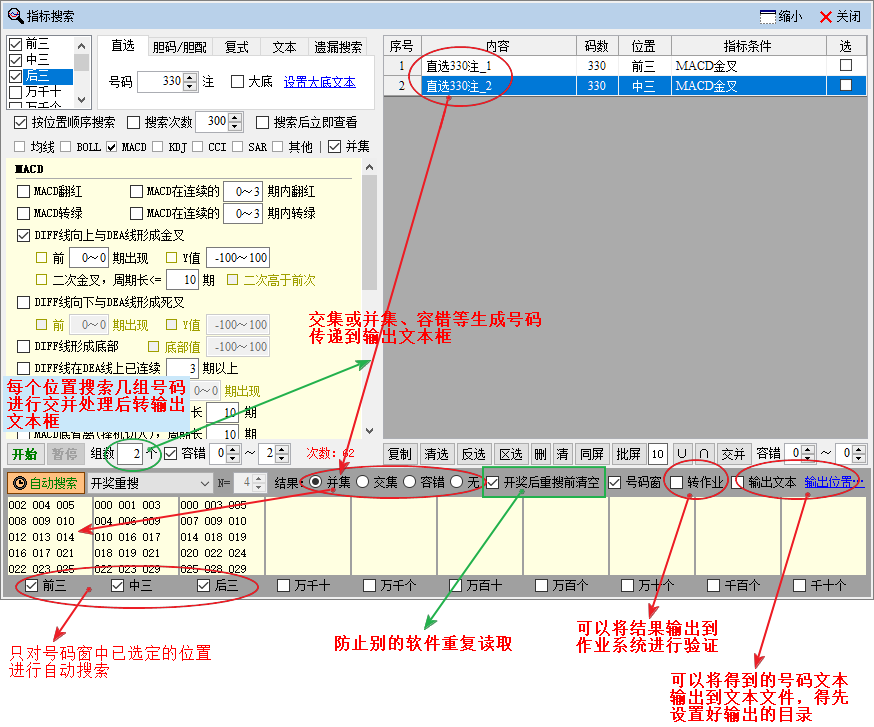Click the magnifier icon in the title bar
Image resolution: width=874 pixels, height=727 pixels.
pos(14,16)
